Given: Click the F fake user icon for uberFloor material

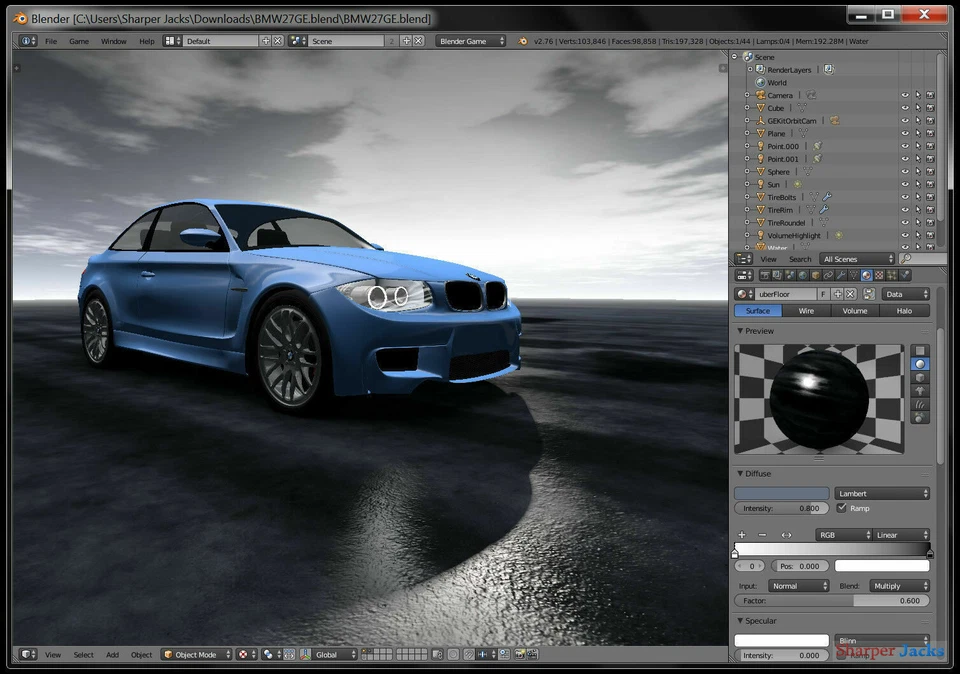Looking at the screenshot, I should click(822, 294).
